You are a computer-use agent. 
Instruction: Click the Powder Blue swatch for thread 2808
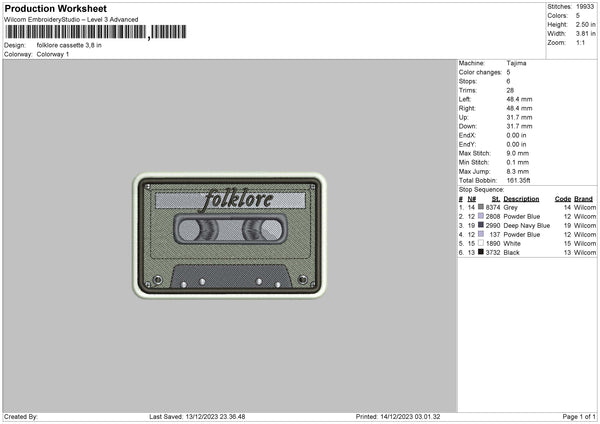[481, 216]
